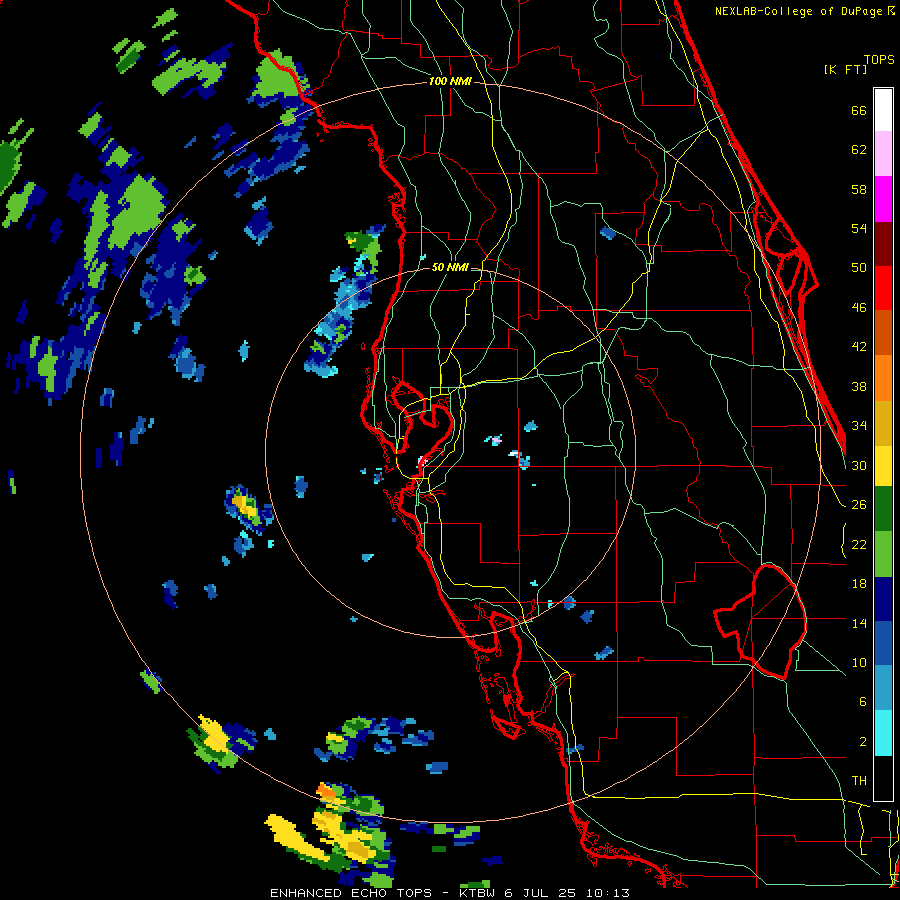900x900 pixels.
Task: Click the TOPS legend title
Action: (x=879, y=59)
